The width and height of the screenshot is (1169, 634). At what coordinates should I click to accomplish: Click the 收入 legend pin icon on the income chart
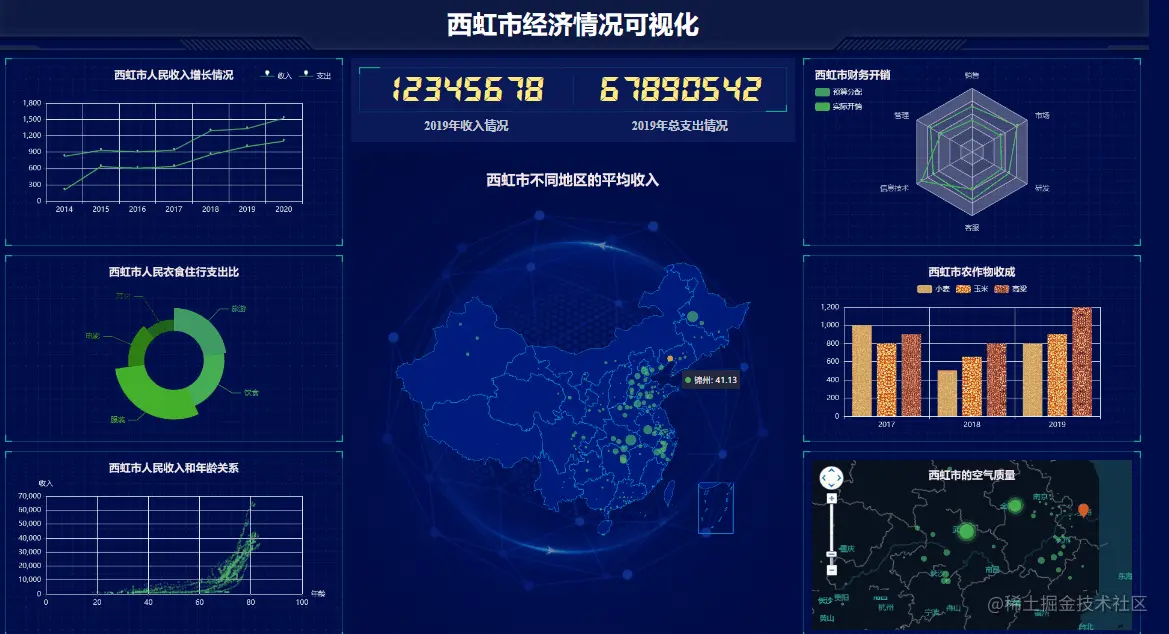(267, 73)
